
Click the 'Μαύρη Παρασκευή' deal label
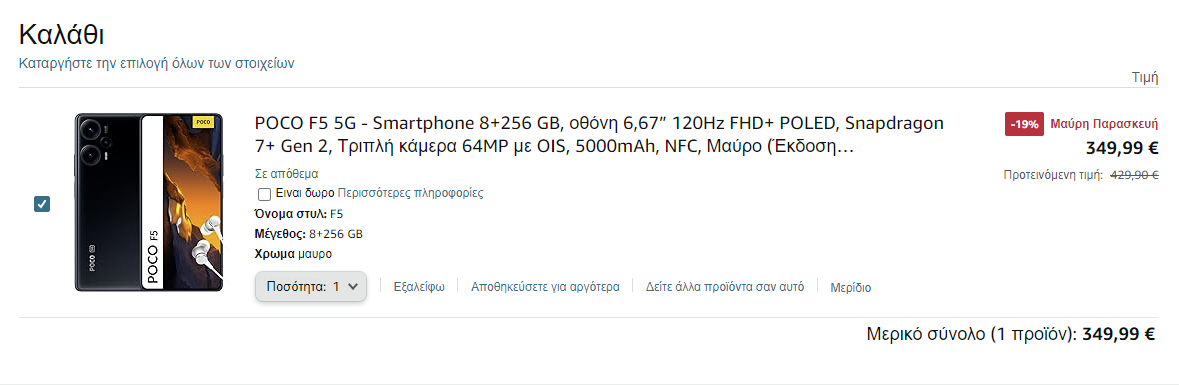click(x=1104, y=124)
